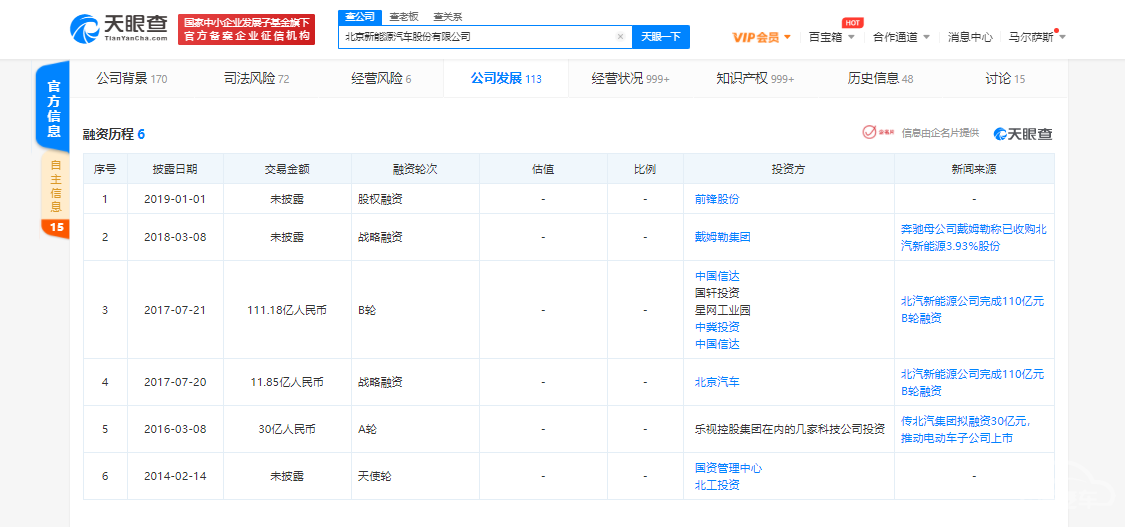Open investor link 北京汽车

click(x=717, y=382)
